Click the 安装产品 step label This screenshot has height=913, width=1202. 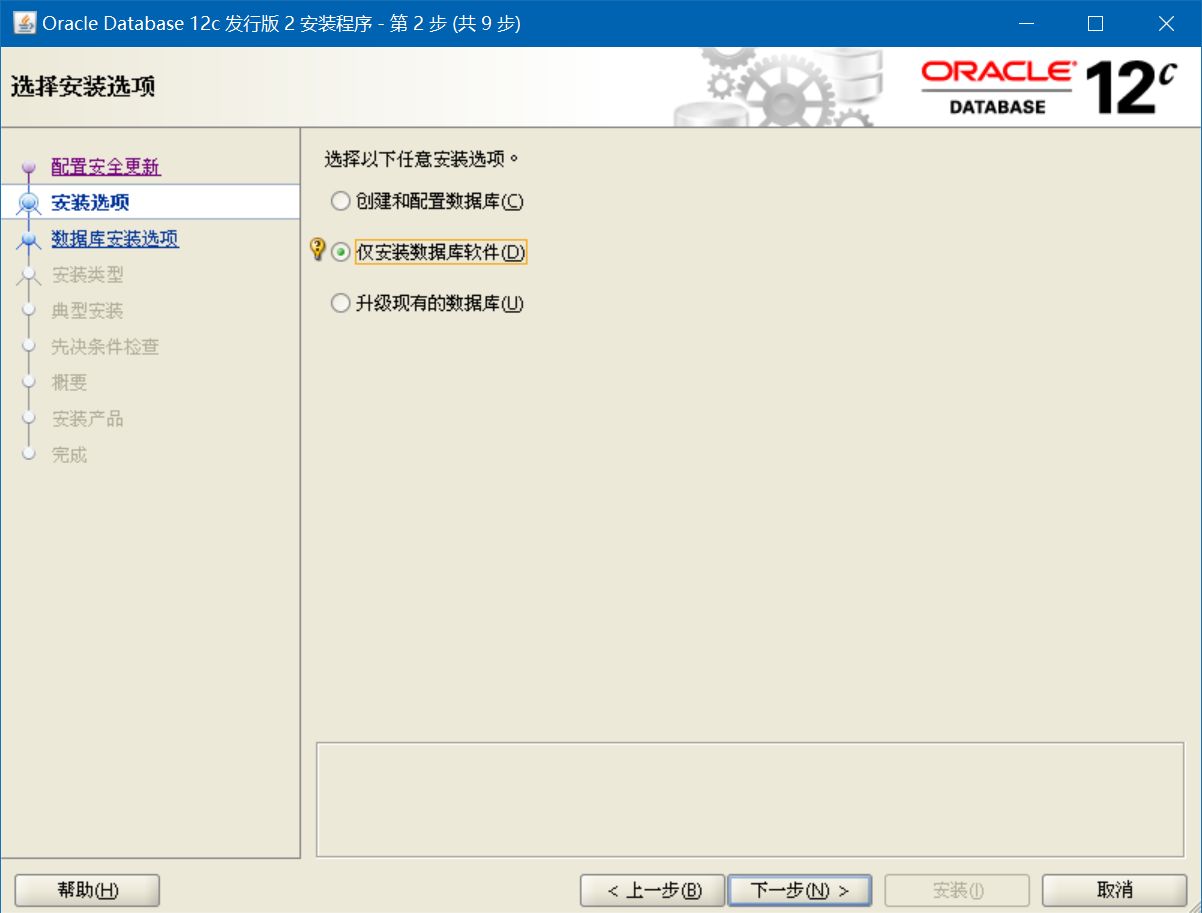click(x=88, y=419)
